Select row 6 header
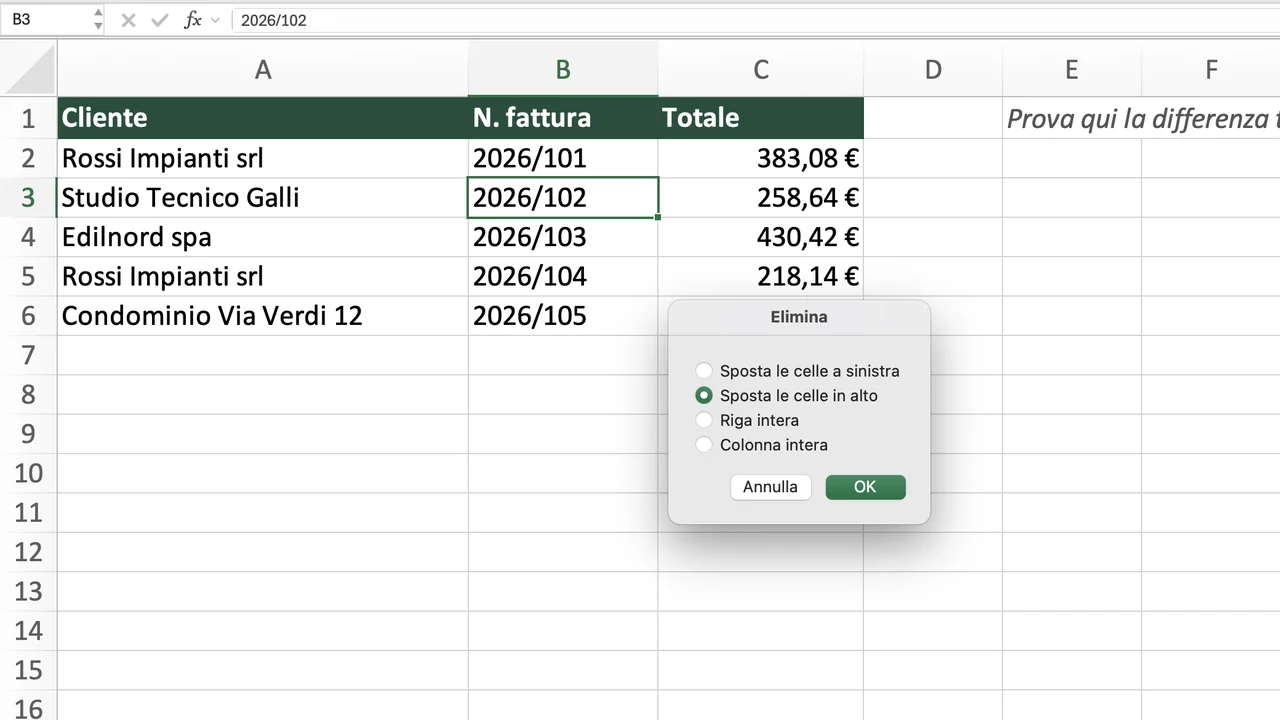This screenshot has height=720, width=1280. [28, 316]
